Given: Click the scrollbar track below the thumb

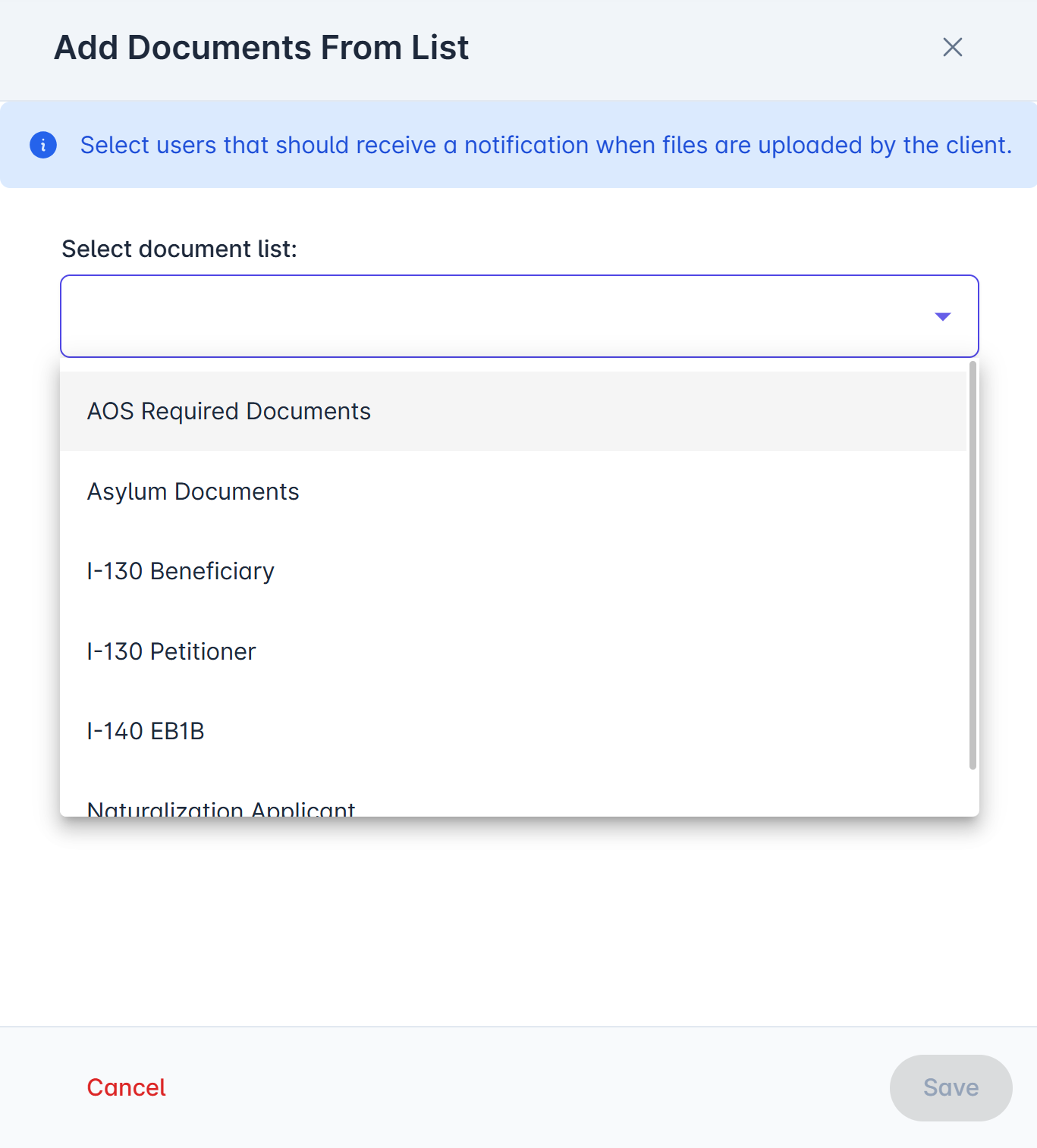Looking at the screenshot, I should [973, 792].
